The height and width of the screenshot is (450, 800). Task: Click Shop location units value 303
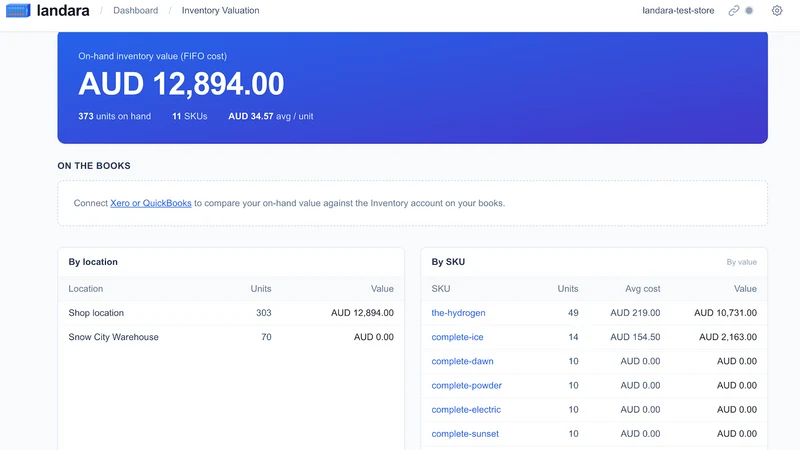click(264, 313)
